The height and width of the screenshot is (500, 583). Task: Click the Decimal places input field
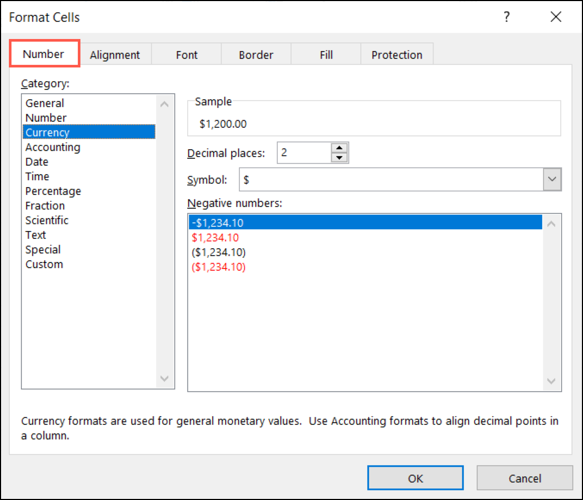coord(304,153)
